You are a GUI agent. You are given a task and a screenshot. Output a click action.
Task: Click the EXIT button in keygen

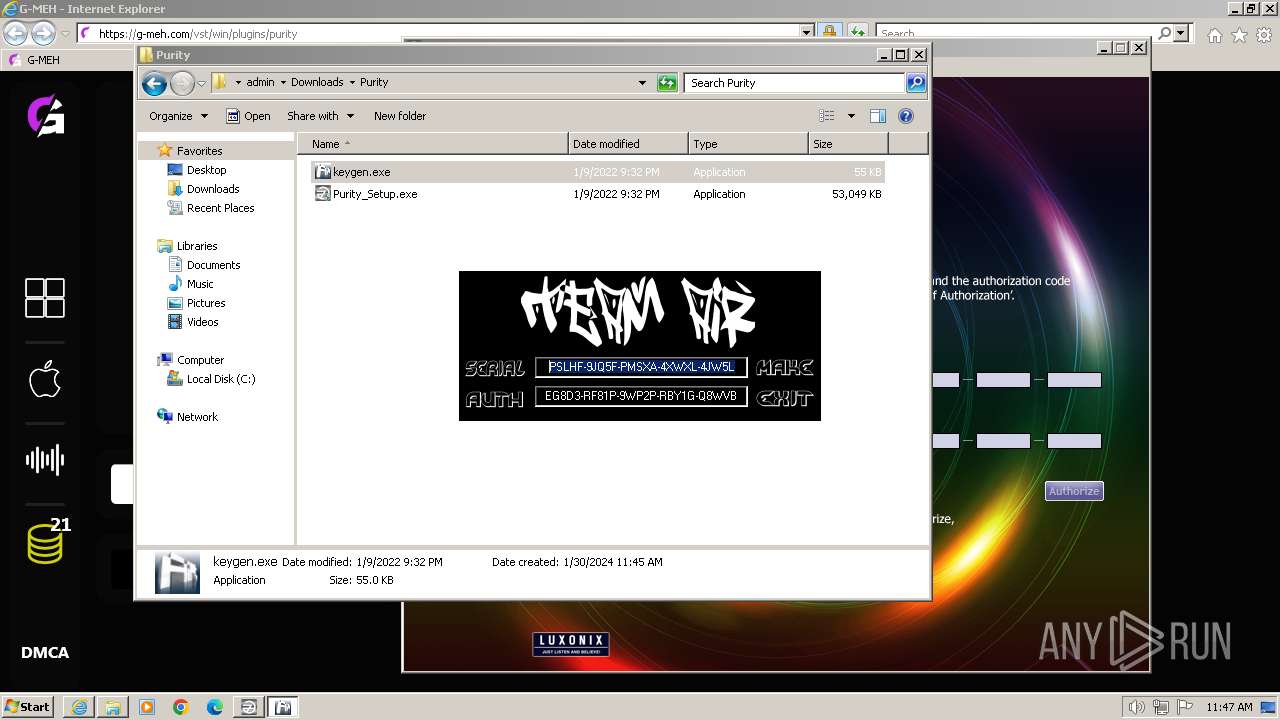coord(785,397)
